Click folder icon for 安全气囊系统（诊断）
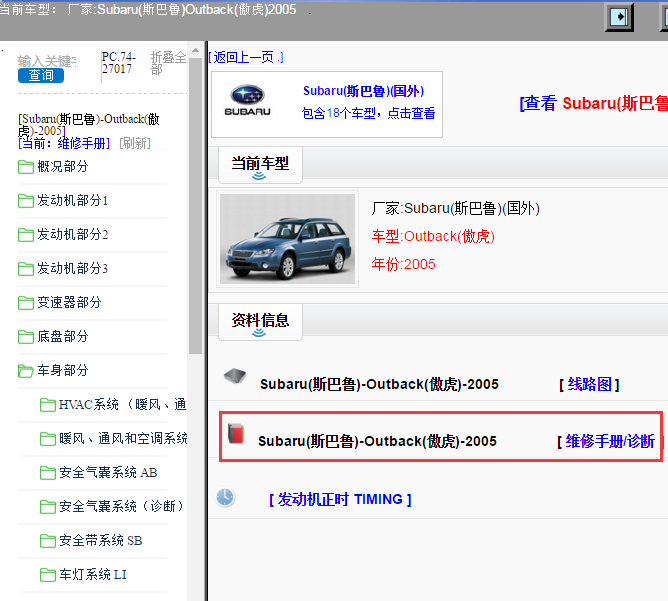The width and height of the screenshot is (668, 601). pos(47,507)
